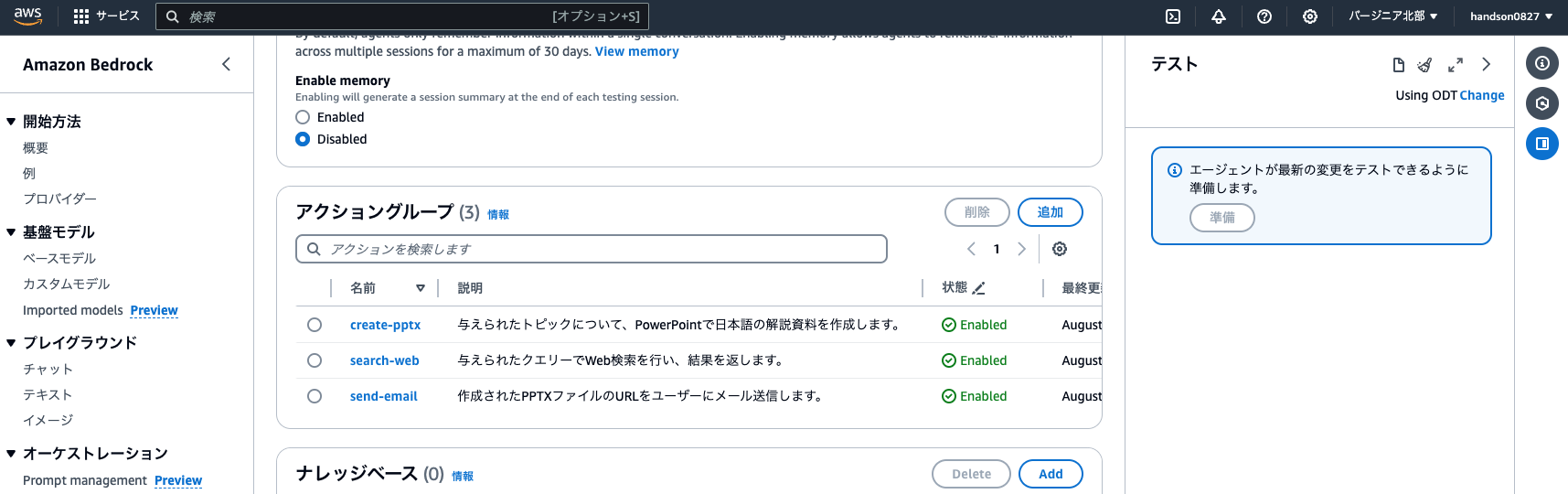Click the View memory link
The width and height of the screenshot is (1568, 494).
coord(637,51)
